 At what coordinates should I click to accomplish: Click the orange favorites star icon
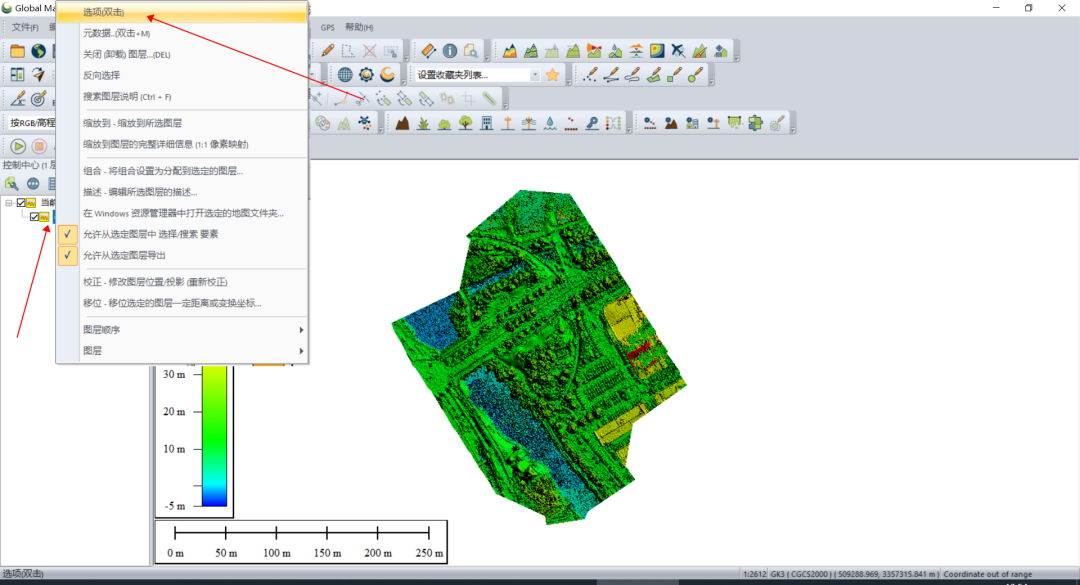coord(552,74)
